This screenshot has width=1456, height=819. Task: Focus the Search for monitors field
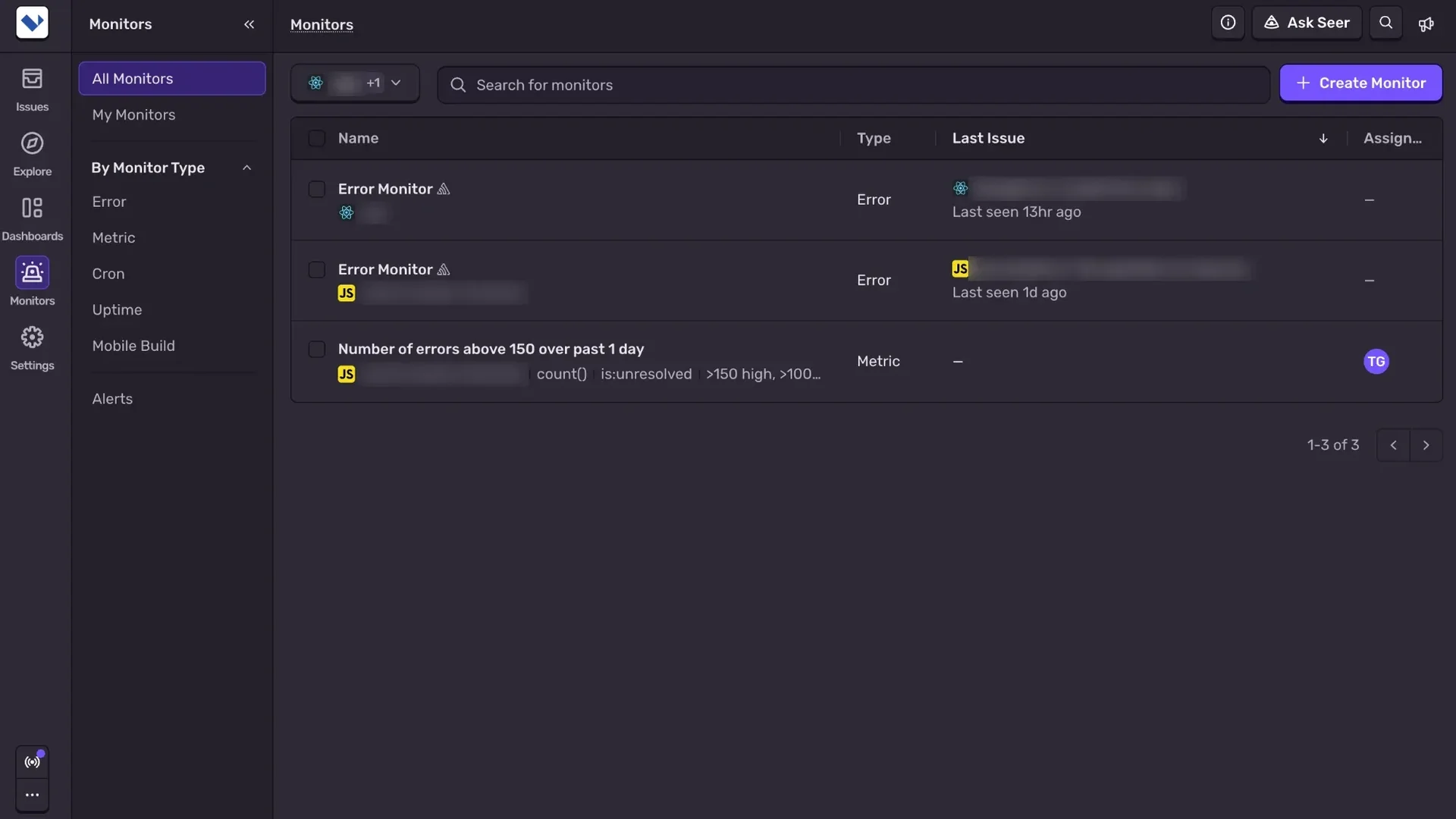[853, 85]
